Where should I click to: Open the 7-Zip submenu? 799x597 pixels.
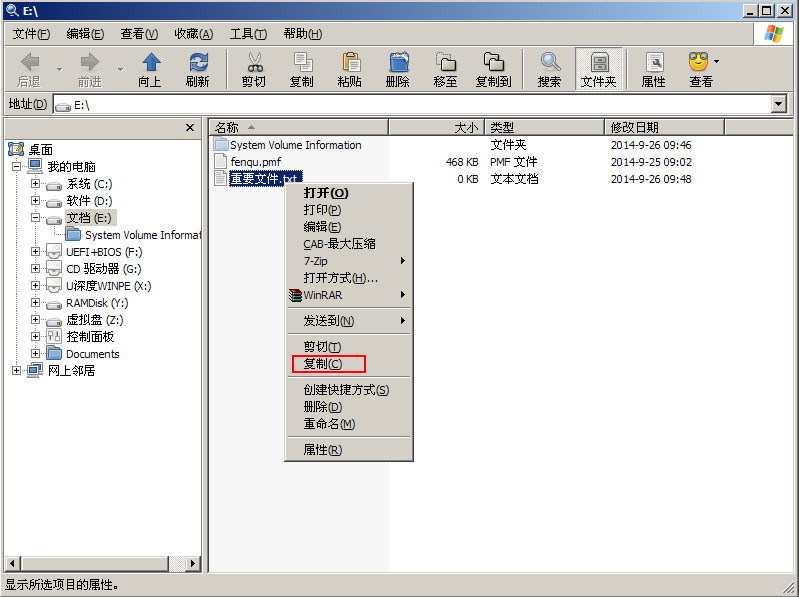coord(349,261)
